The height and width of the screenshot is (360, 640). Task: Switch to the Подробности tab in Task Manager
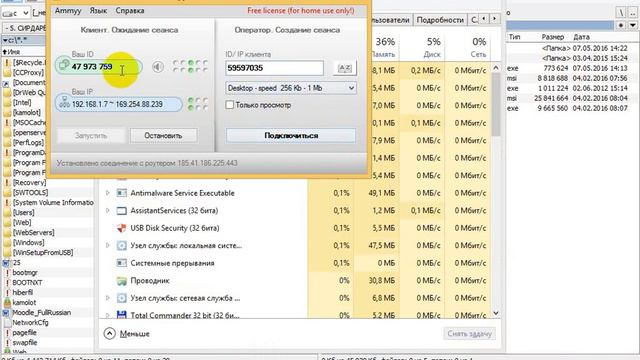point(440,20)
